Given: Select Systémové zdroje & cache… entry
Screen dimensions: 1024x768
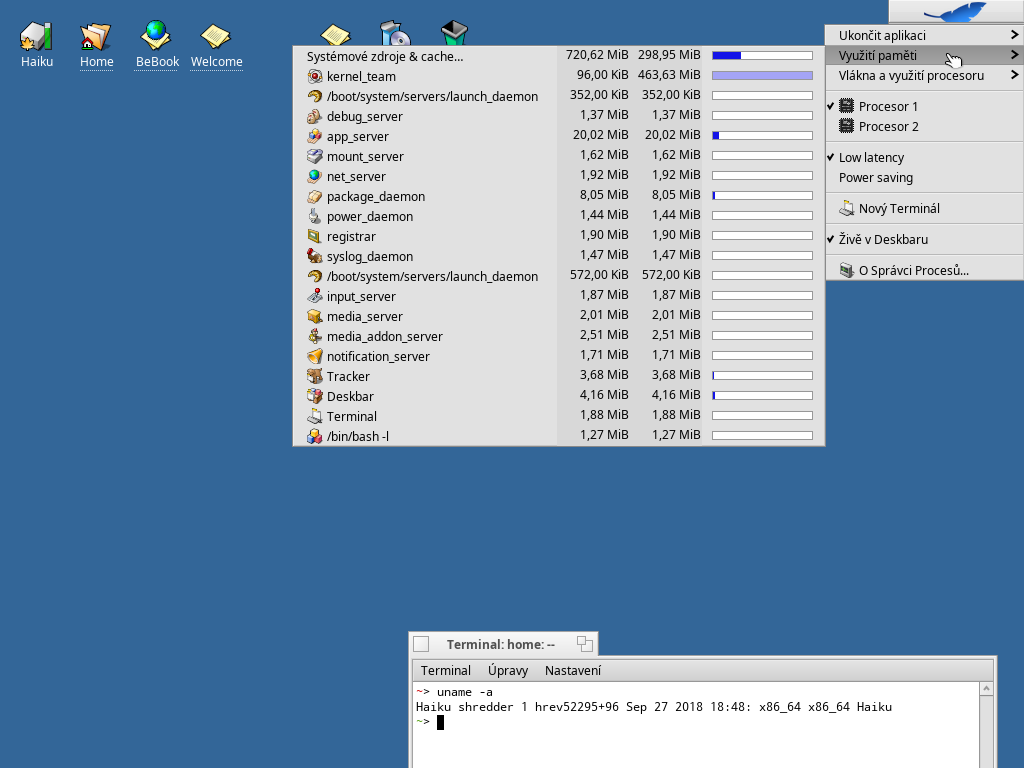Looking at the screenshot, I should pos(559,56).
